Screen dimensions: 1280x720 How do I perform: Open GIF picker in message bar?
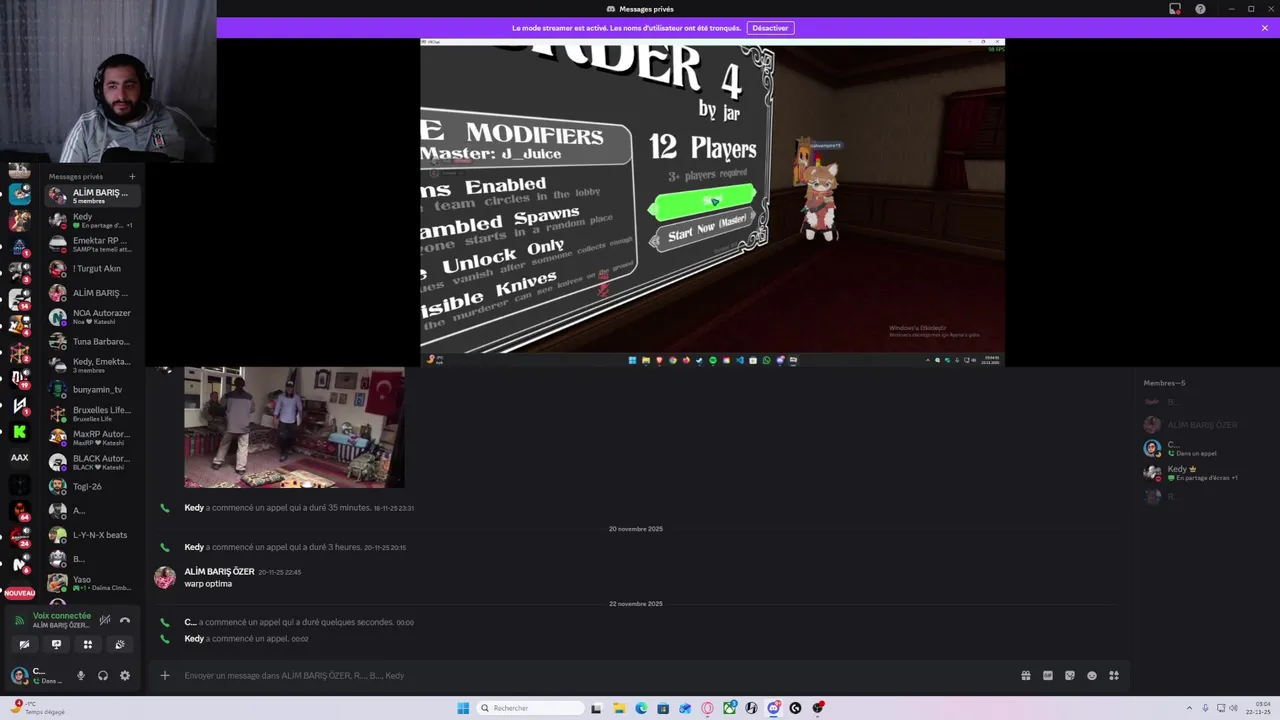[1048, 676]
